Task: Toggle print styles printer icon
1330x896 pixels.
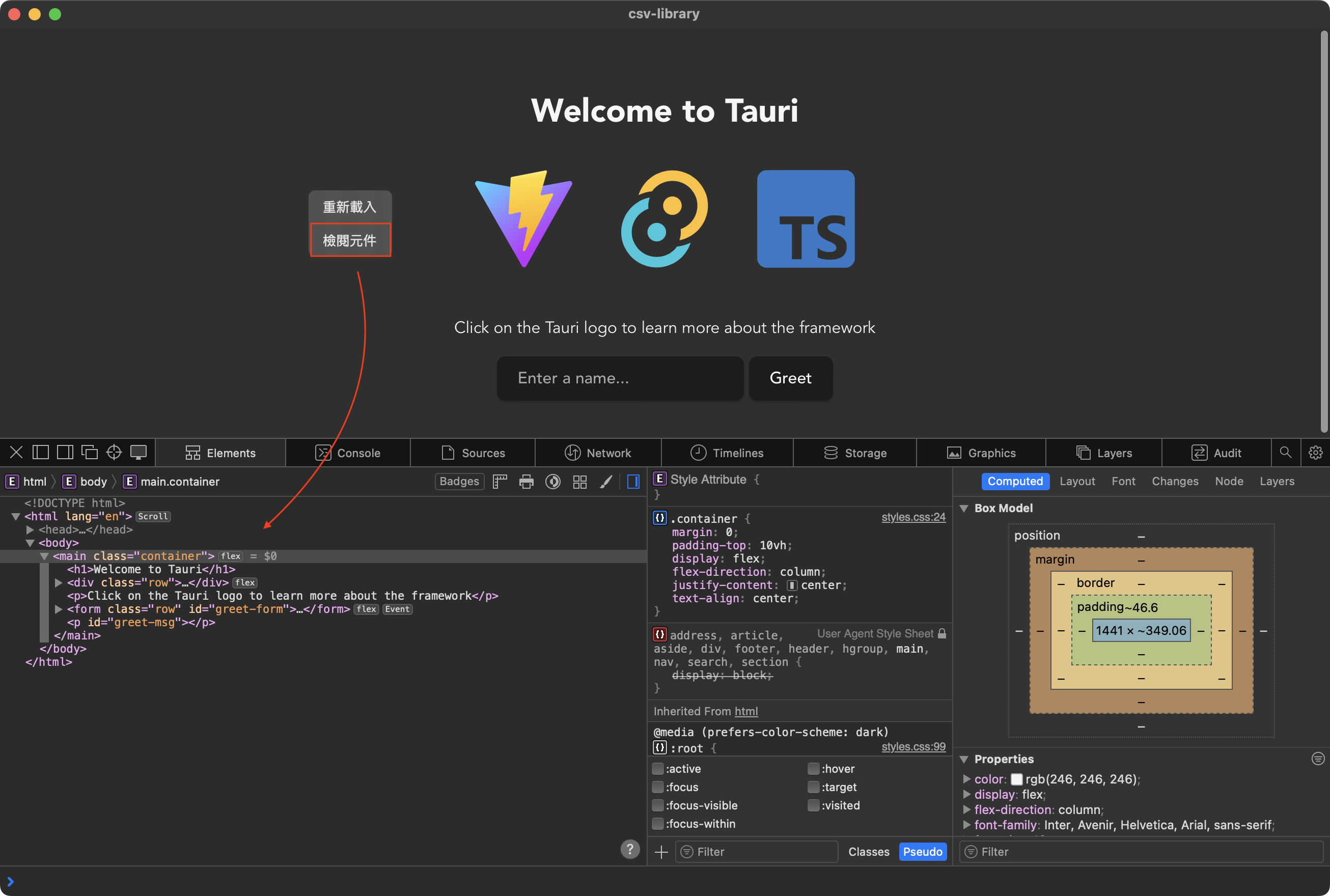Action: (527, 482)
